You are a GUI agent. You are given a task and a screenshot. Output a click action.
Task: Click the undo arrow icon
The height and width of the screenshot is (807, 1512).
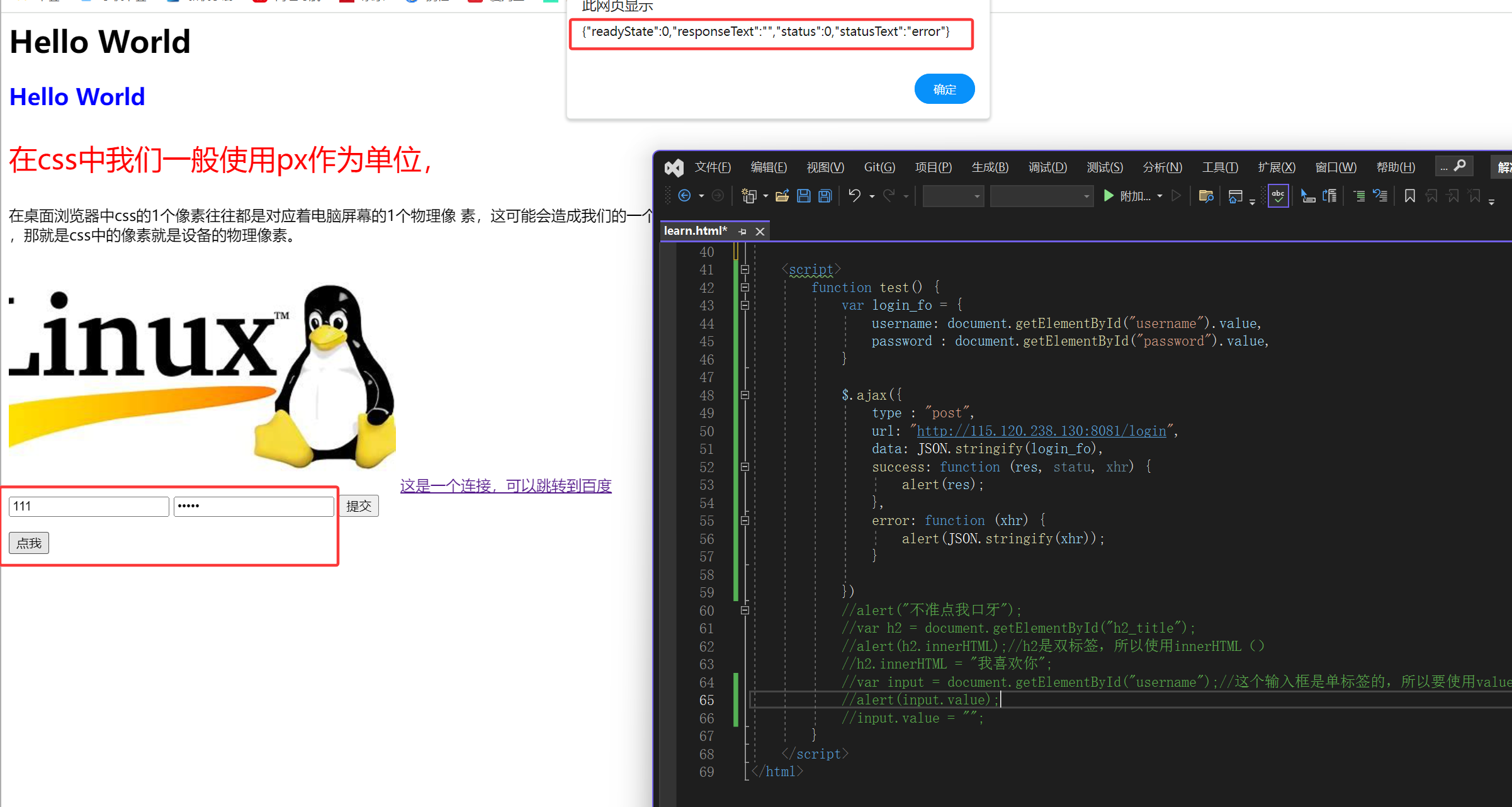click(x=854, y=196)
